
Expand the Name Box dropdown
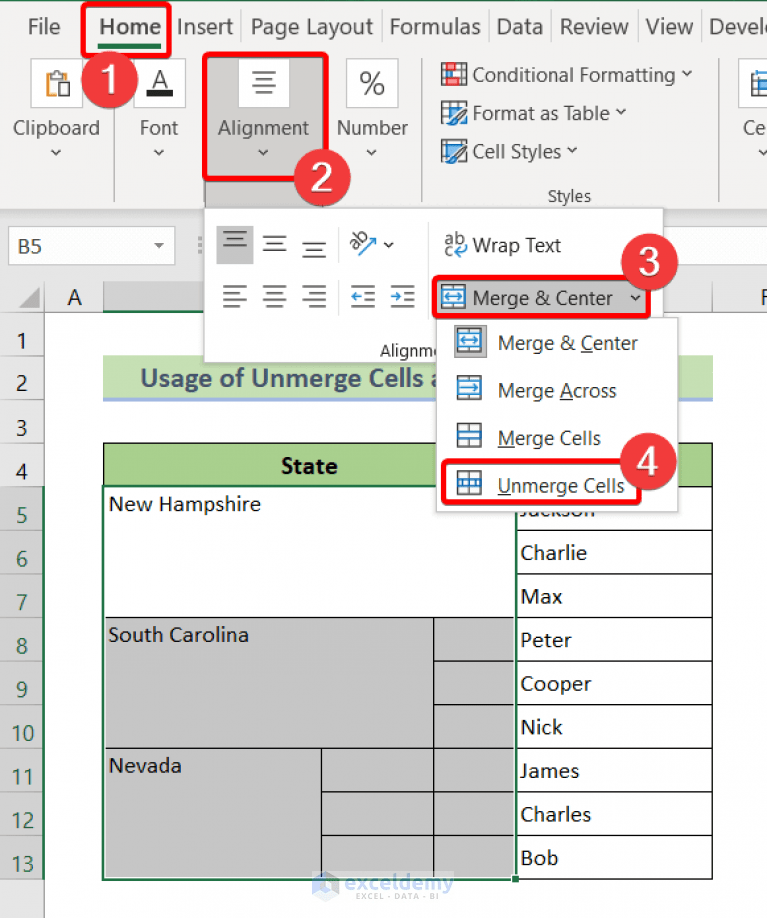[157, 245]
